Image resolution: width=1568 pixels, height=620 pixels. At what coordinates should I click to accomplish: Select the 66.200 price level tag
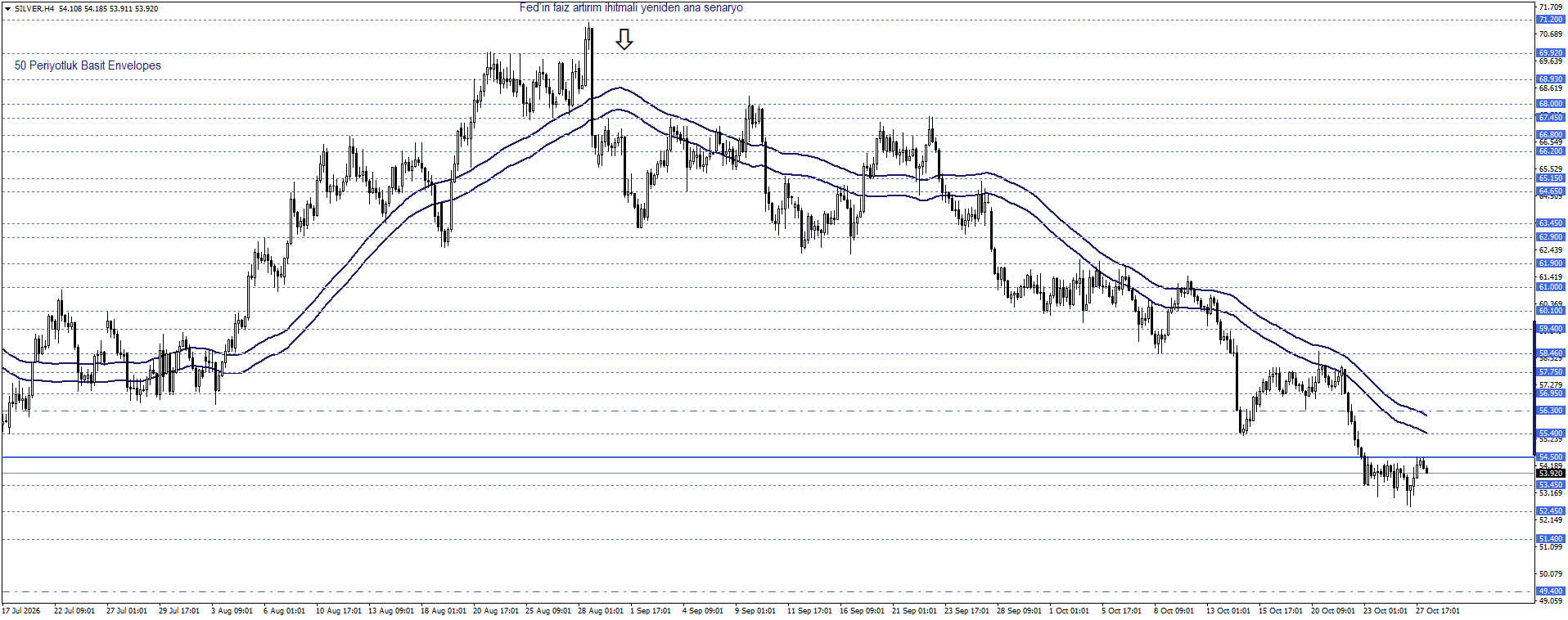[x=1550, y=151]
